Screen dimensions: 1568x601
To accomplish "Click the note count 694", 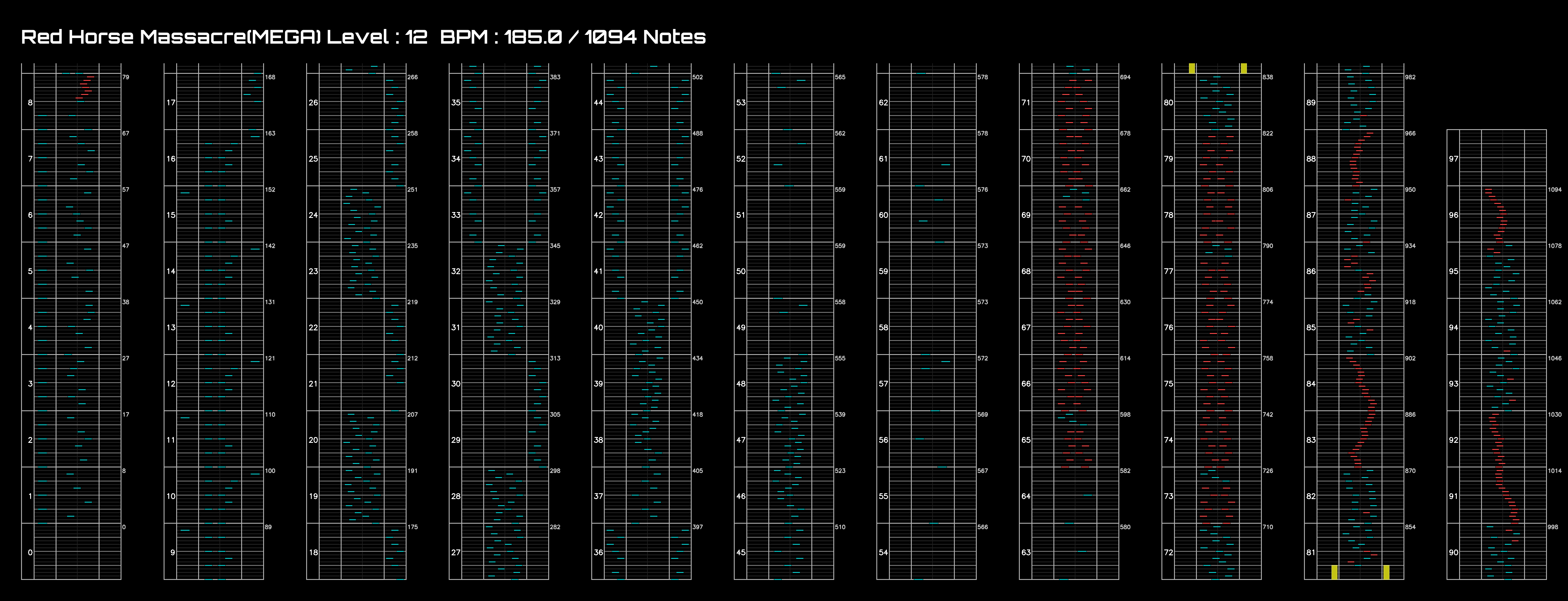I will [1125, 77].
